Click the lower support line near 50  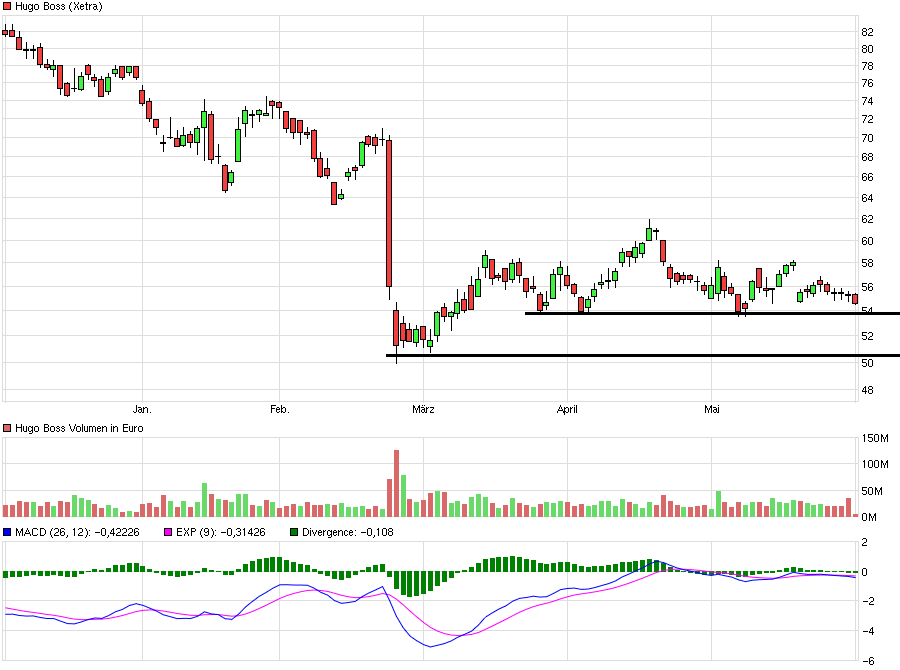coord(600,357)
